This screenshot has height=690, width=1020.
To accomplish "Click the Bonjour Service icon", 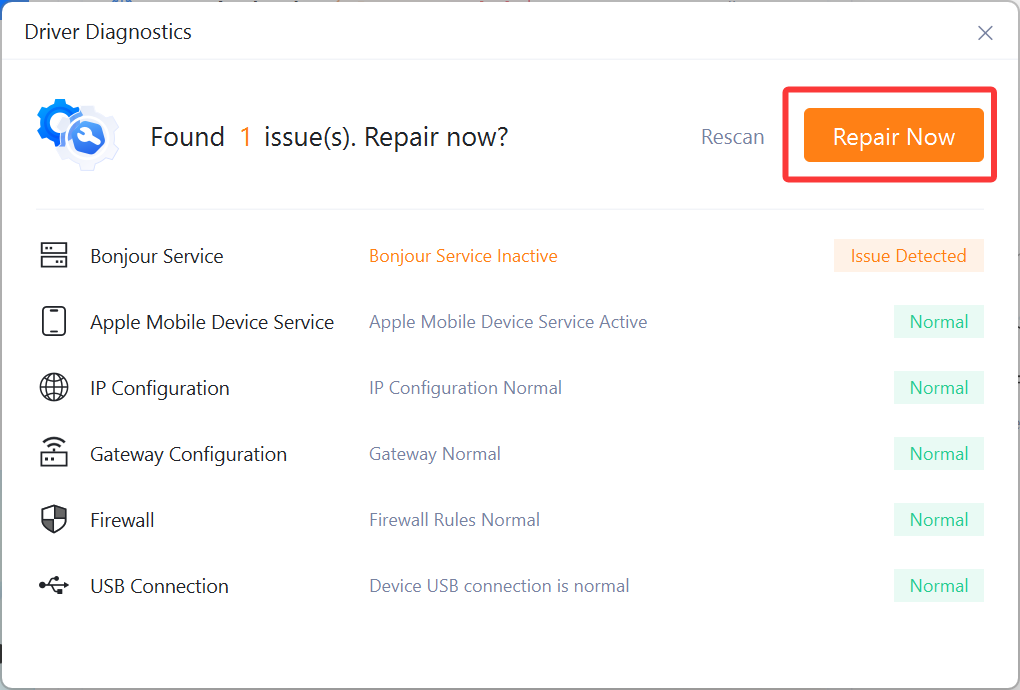I will coord(54,255).
